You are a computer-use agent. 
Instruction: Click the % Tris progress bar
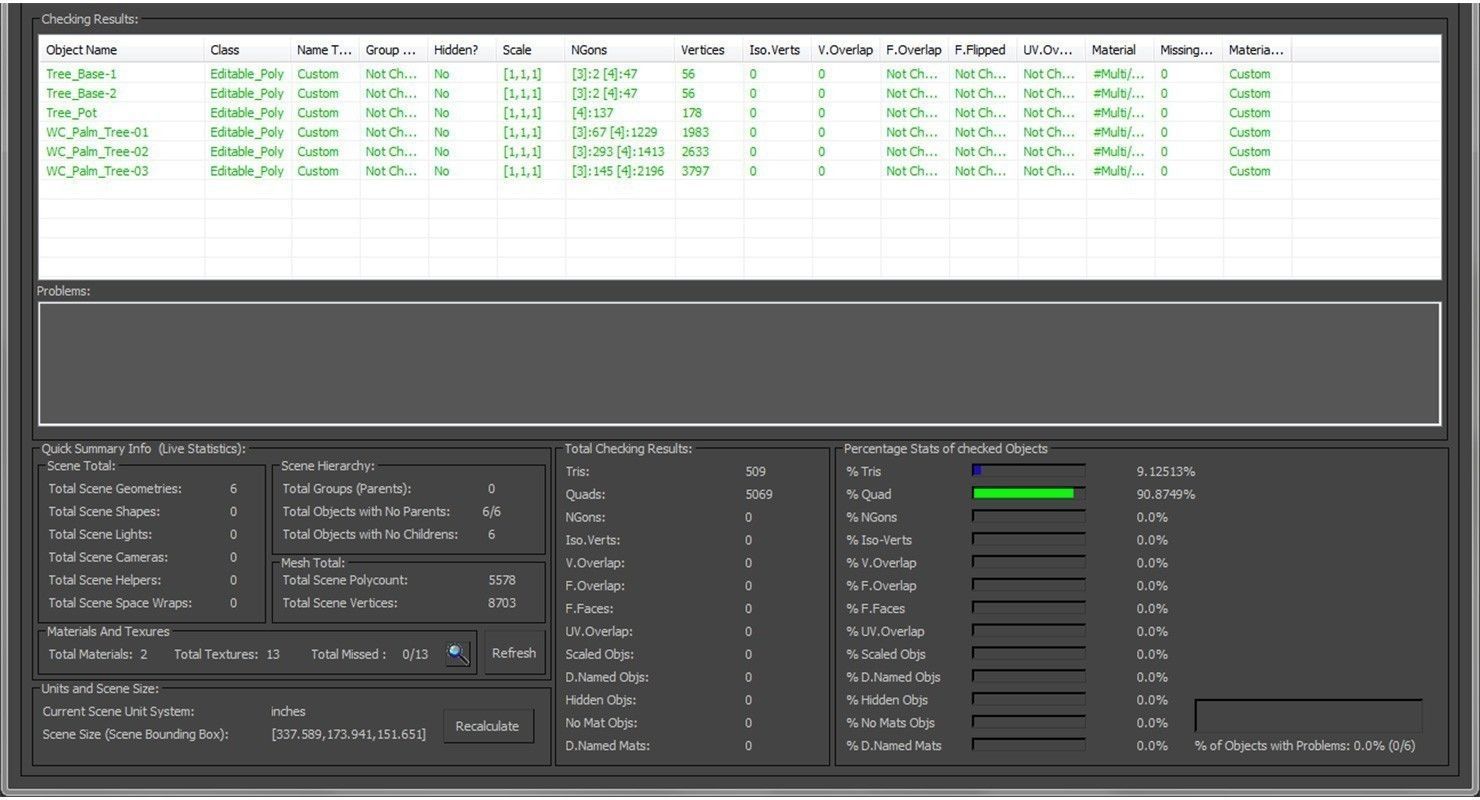pyautogui.click(x=1029, y=471)
